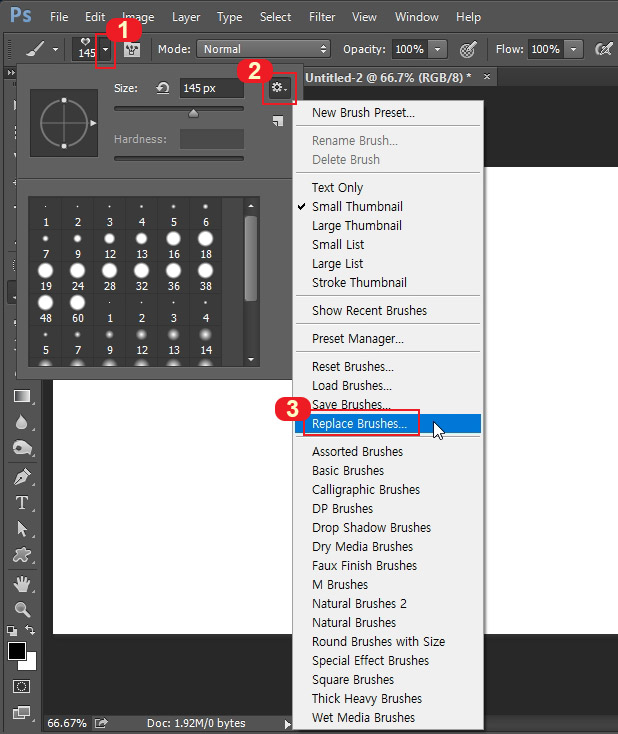Toggle Quick Mask mode icon
The width and height of the screenshot is (618, 734).
[x=21, y=686]
